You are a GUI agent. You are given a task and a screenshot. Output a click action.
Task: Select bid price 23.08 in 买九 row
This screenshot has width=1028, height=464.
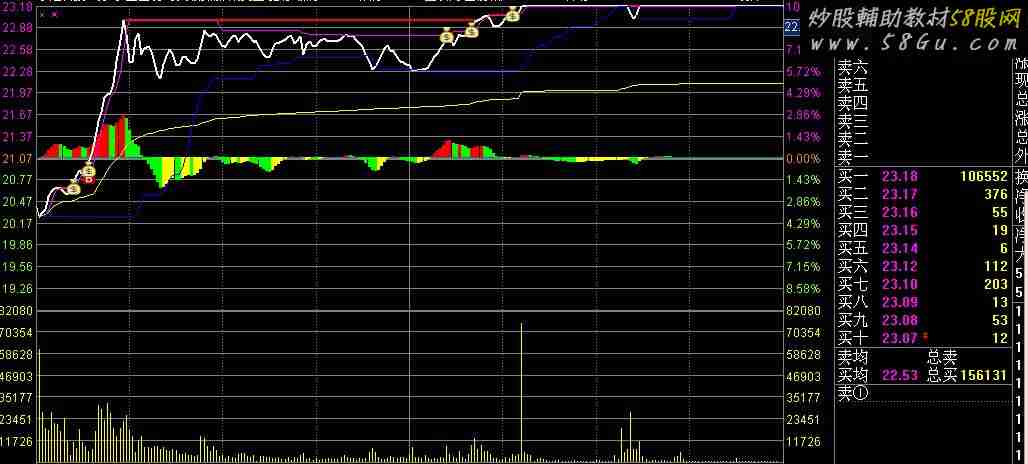900,320
